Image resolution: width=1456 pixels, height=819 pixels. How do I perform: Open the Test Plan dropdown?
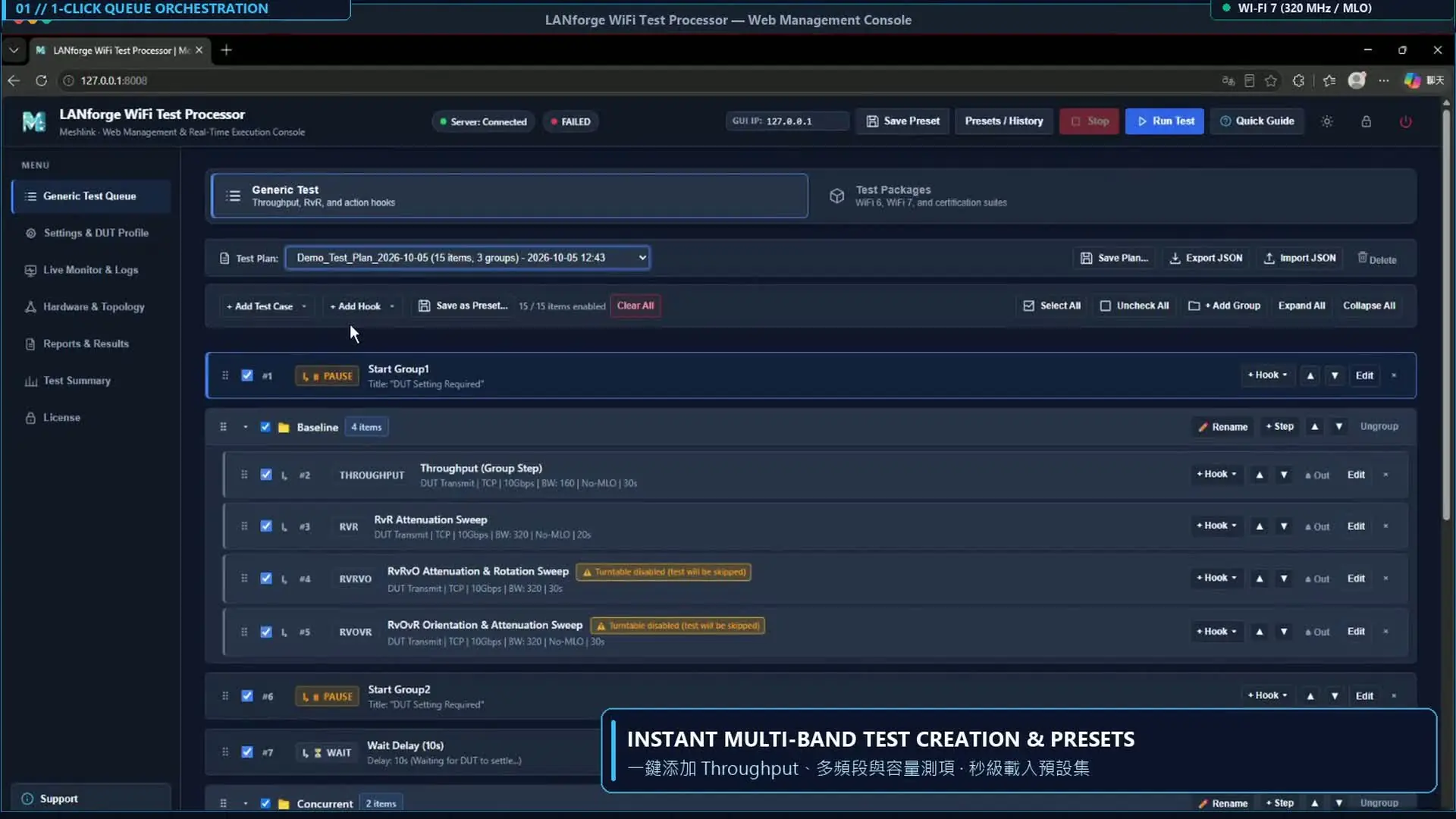467,258
